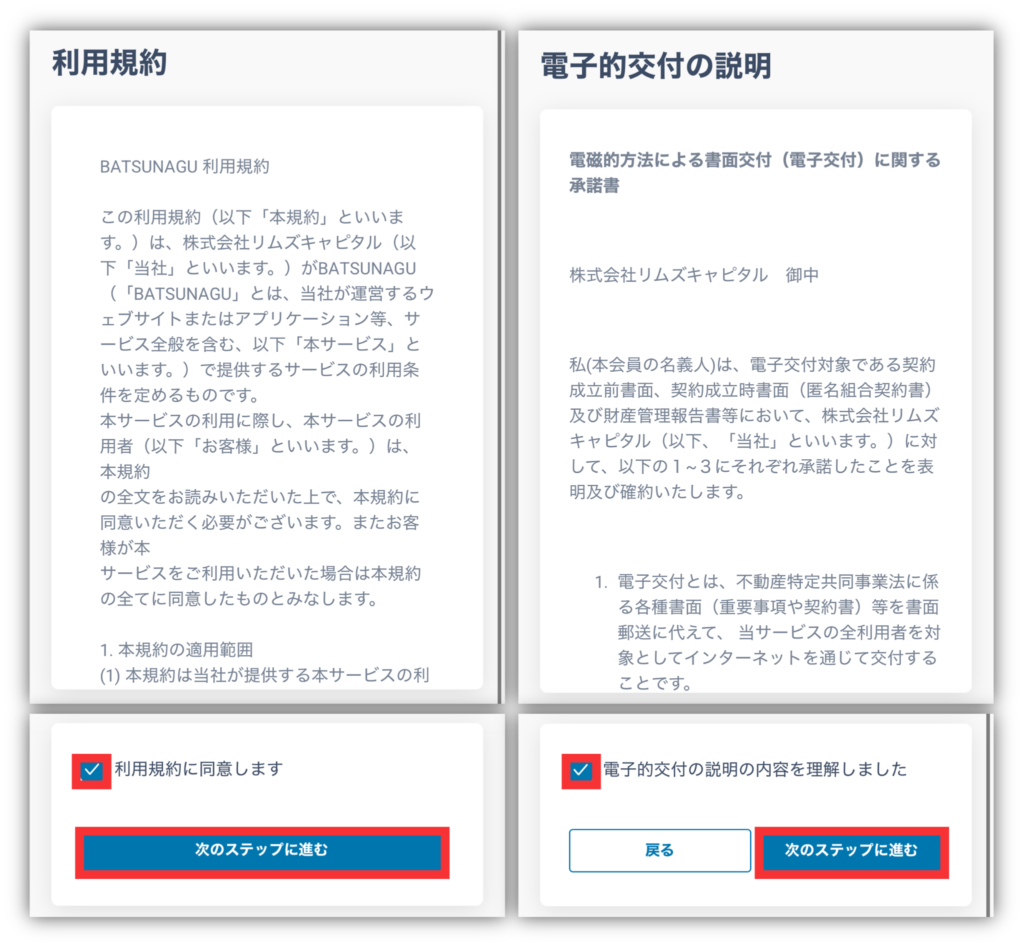The image size is (1024, 946).
Task: Click the bold 電磁的方法による書面交付 承諾書 heading
Action: click(754, 172)
